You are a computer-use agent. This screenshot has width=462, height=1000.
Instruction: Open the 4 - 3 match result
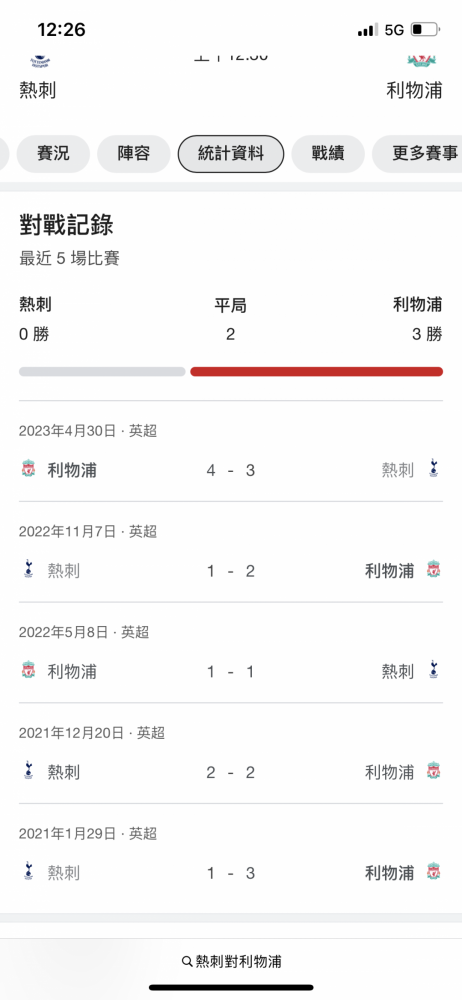pos(230,470)
